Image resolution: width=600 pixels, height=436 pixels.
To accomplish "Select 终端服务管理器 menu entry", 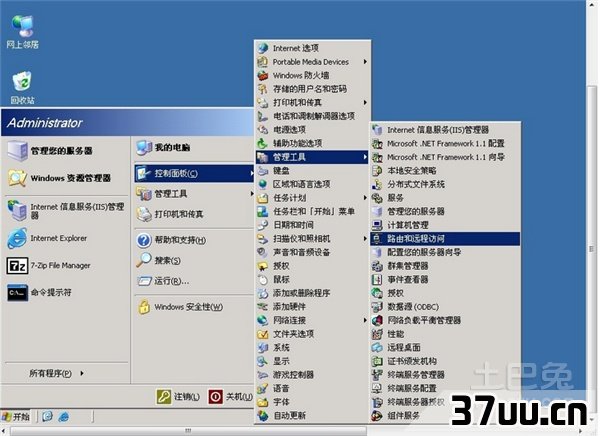I will click(x=445, y=374).
